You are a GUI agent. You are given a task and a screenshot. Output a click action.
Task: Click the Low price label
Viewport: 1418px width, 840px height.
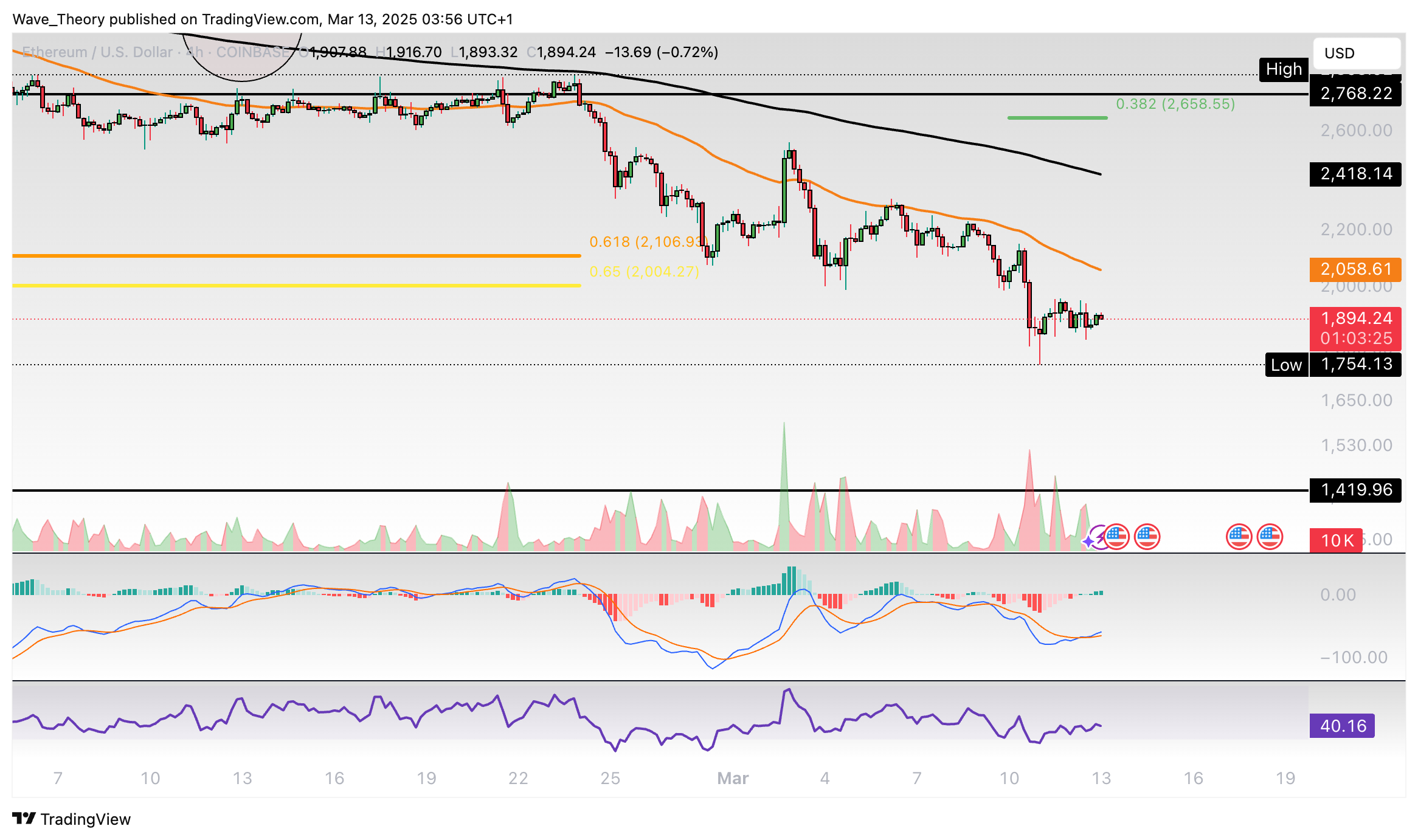pyautogui.click(x=1286, y=365)
